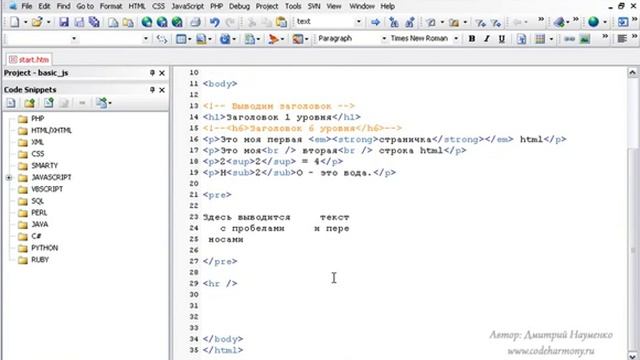Viewport: 640px width, 360px height.
Task: Click the first globe browser preview icon
Action: (x=147, y=22)
